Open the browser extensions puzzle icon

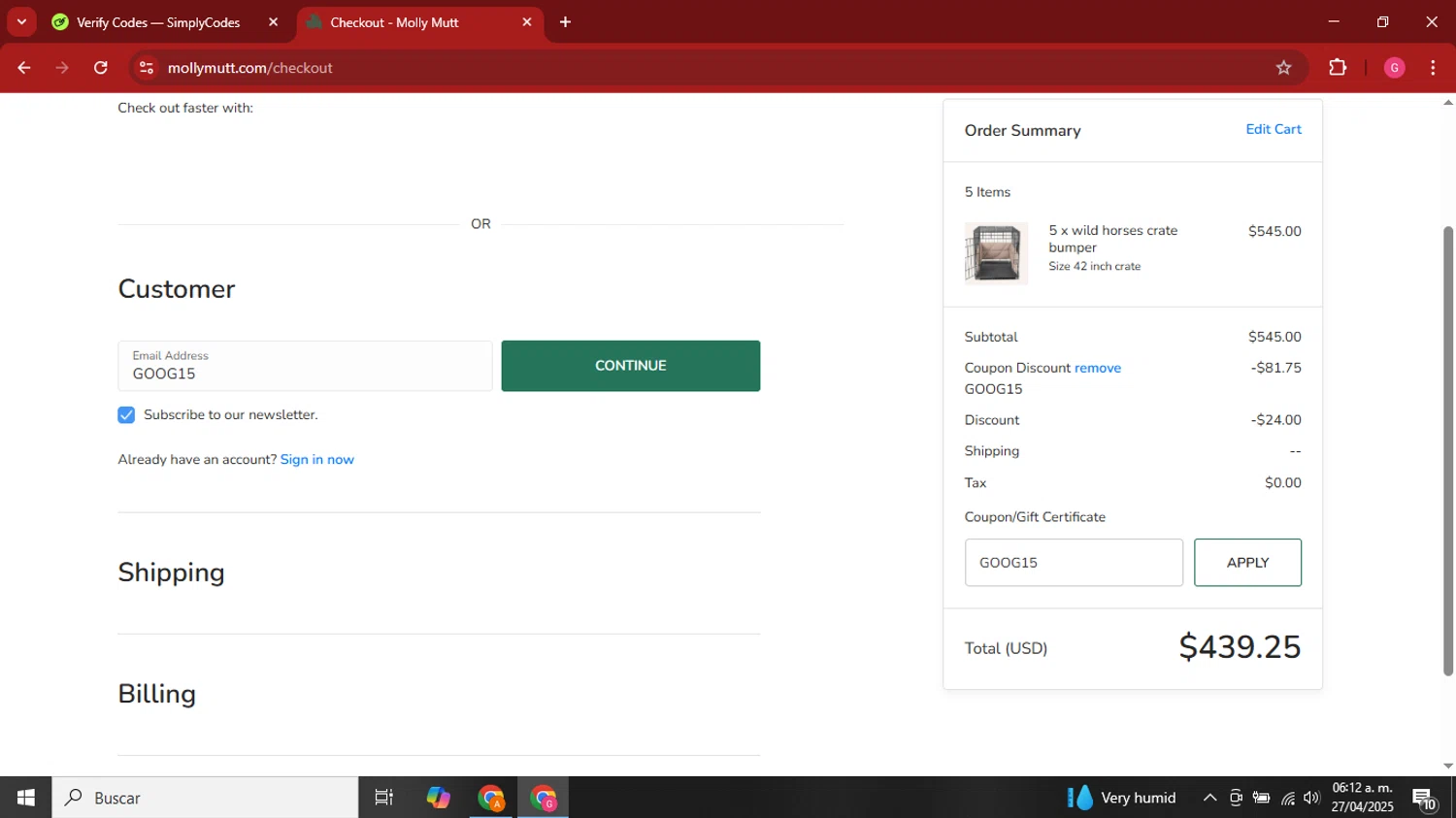[x=1338, y=68]
